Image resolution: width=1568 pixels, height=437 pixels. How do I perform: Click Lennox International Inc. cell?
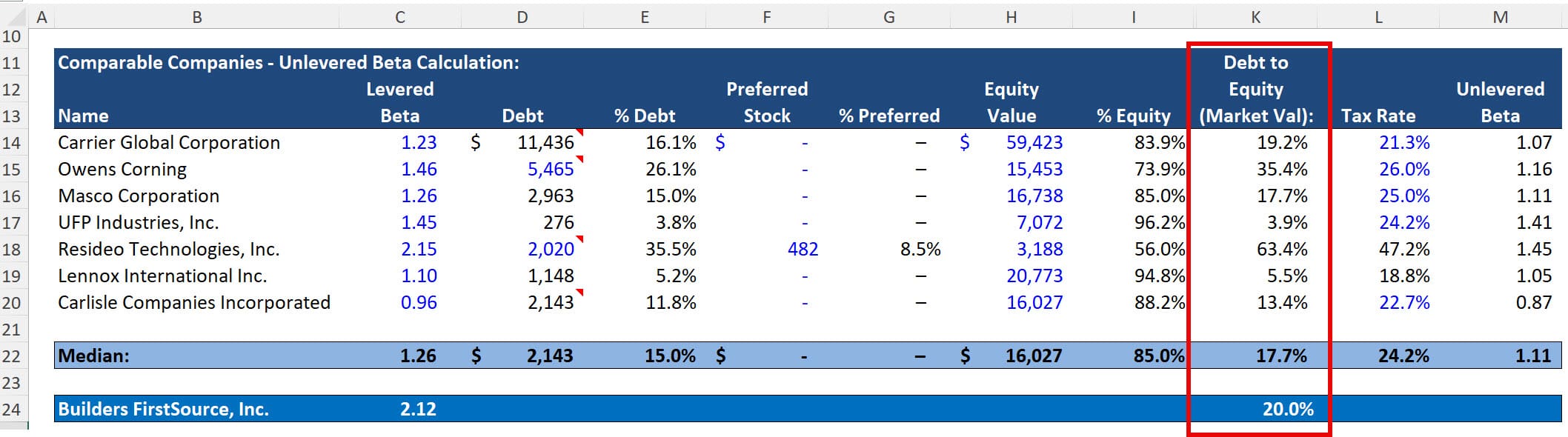click(x=162, y=276)
